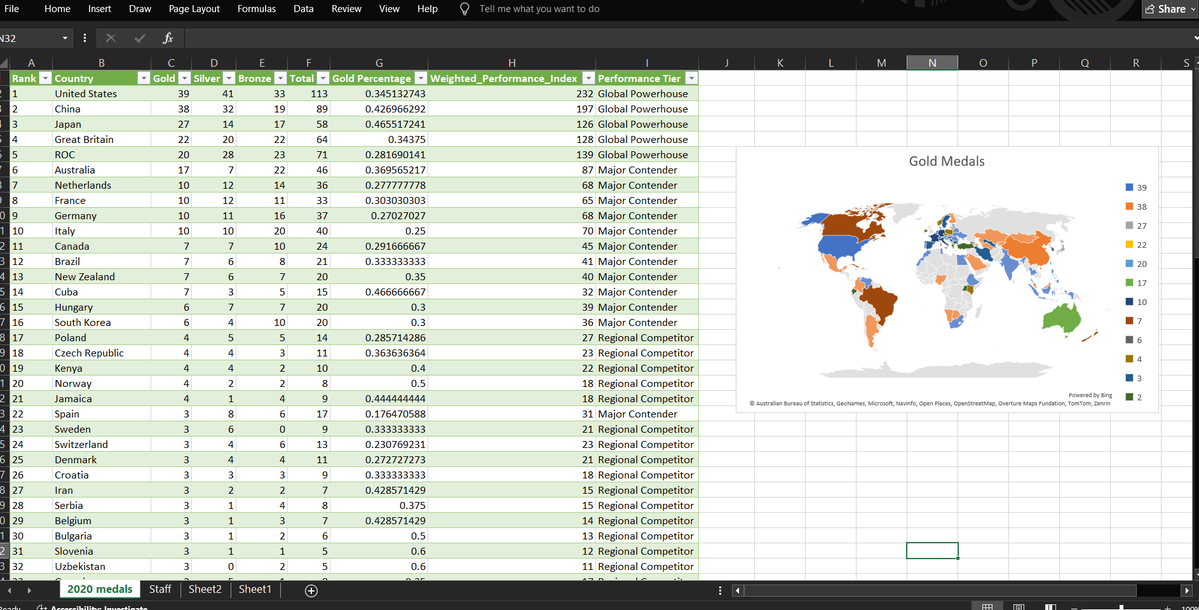Switch to the Staff sheet tab
Image resolution: width=1199 pixels, height=610 pixels.
(160, 589)
